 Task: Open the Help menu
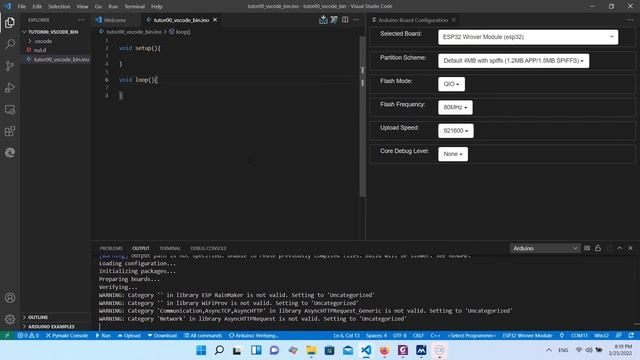[157, 6]
